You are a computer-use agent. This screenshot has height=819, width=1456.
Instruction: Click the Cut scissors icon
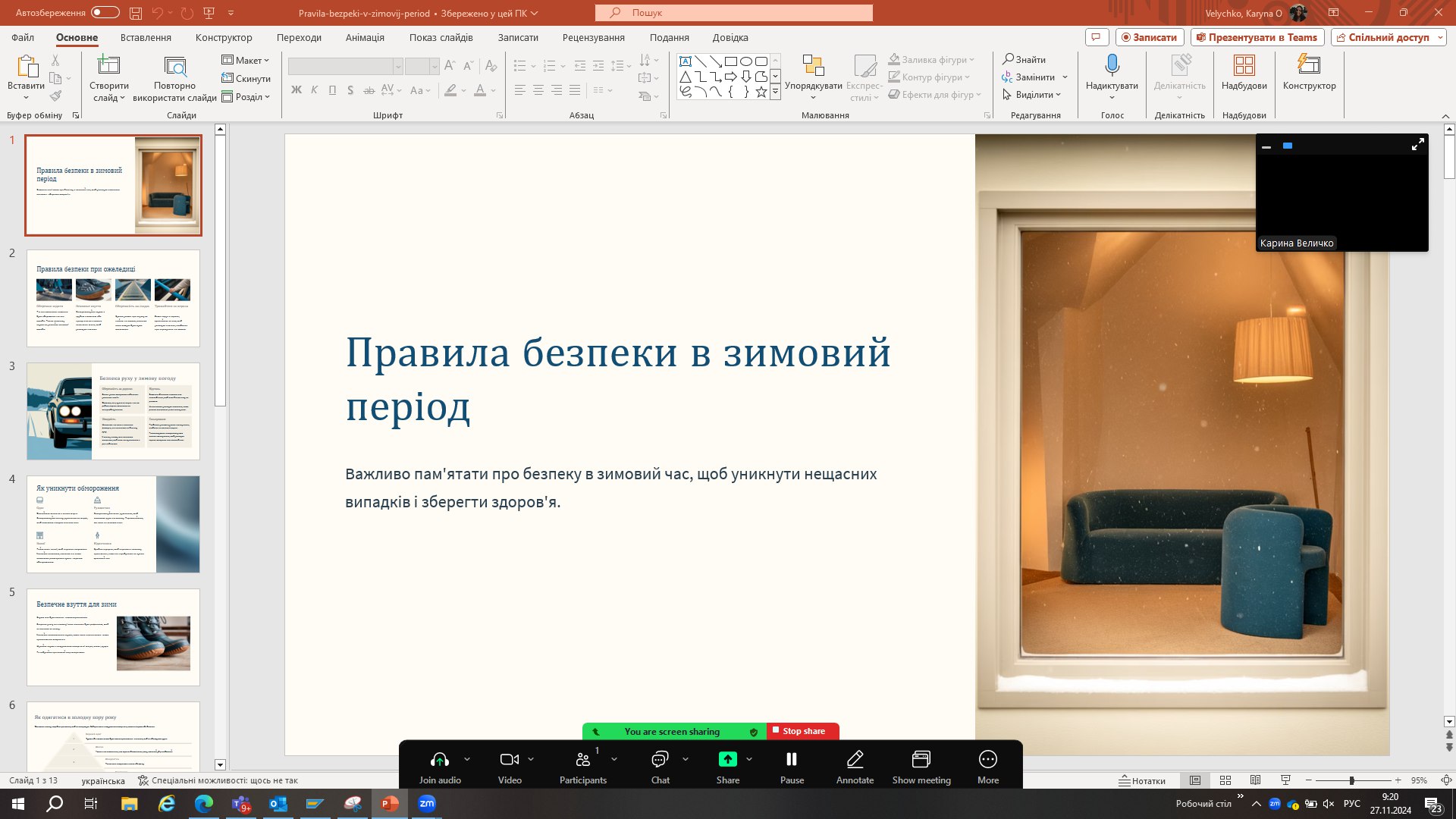[55, 60]
